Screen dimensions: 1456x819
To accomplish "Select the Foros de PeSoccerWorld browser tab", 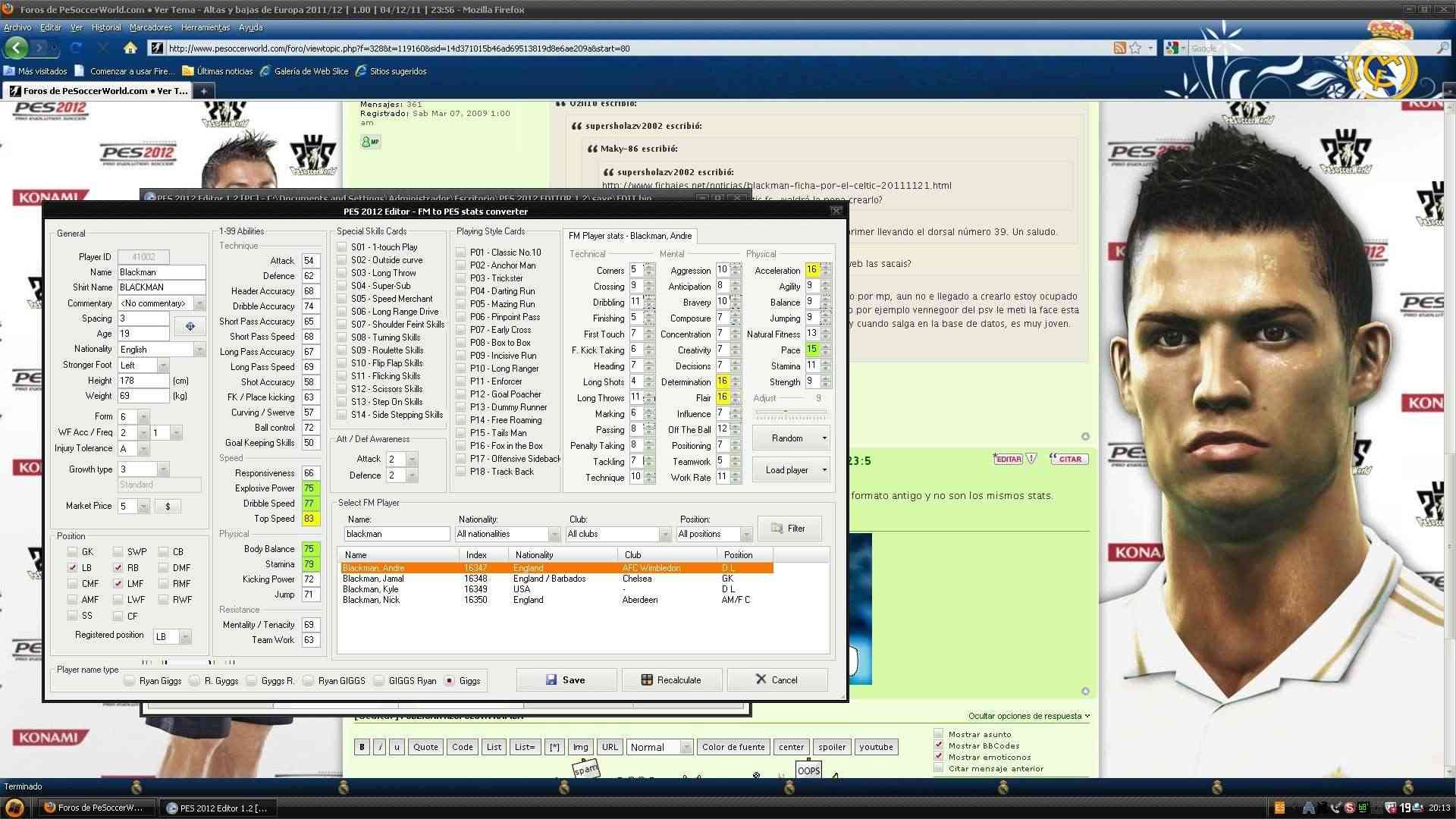I will coord(98,91).
